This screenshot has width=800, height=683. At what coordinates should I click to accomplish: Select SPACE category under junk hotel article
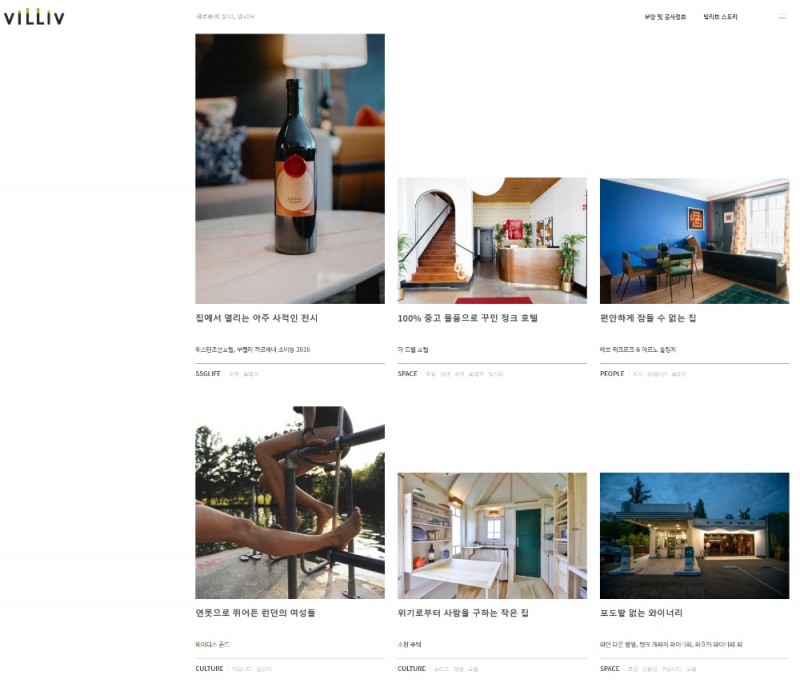(x=407, y=374)
